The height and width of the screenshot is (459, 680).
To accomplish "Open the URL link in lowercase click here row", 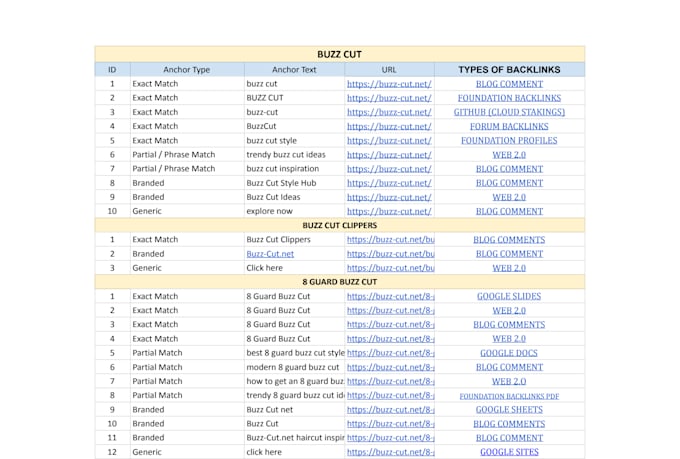I will (390, 452).
